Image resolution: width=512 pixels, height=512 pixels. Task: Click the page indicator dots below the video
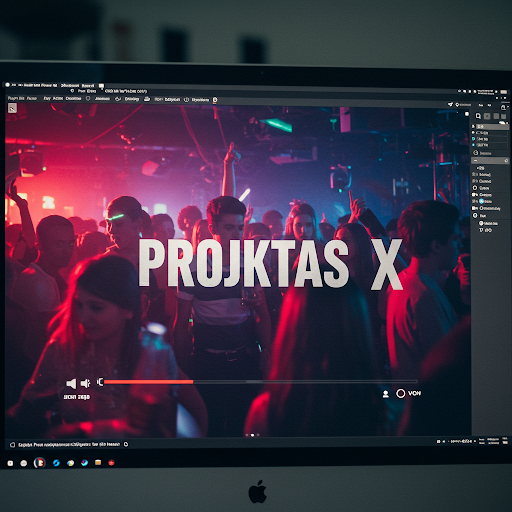[252, 435]
